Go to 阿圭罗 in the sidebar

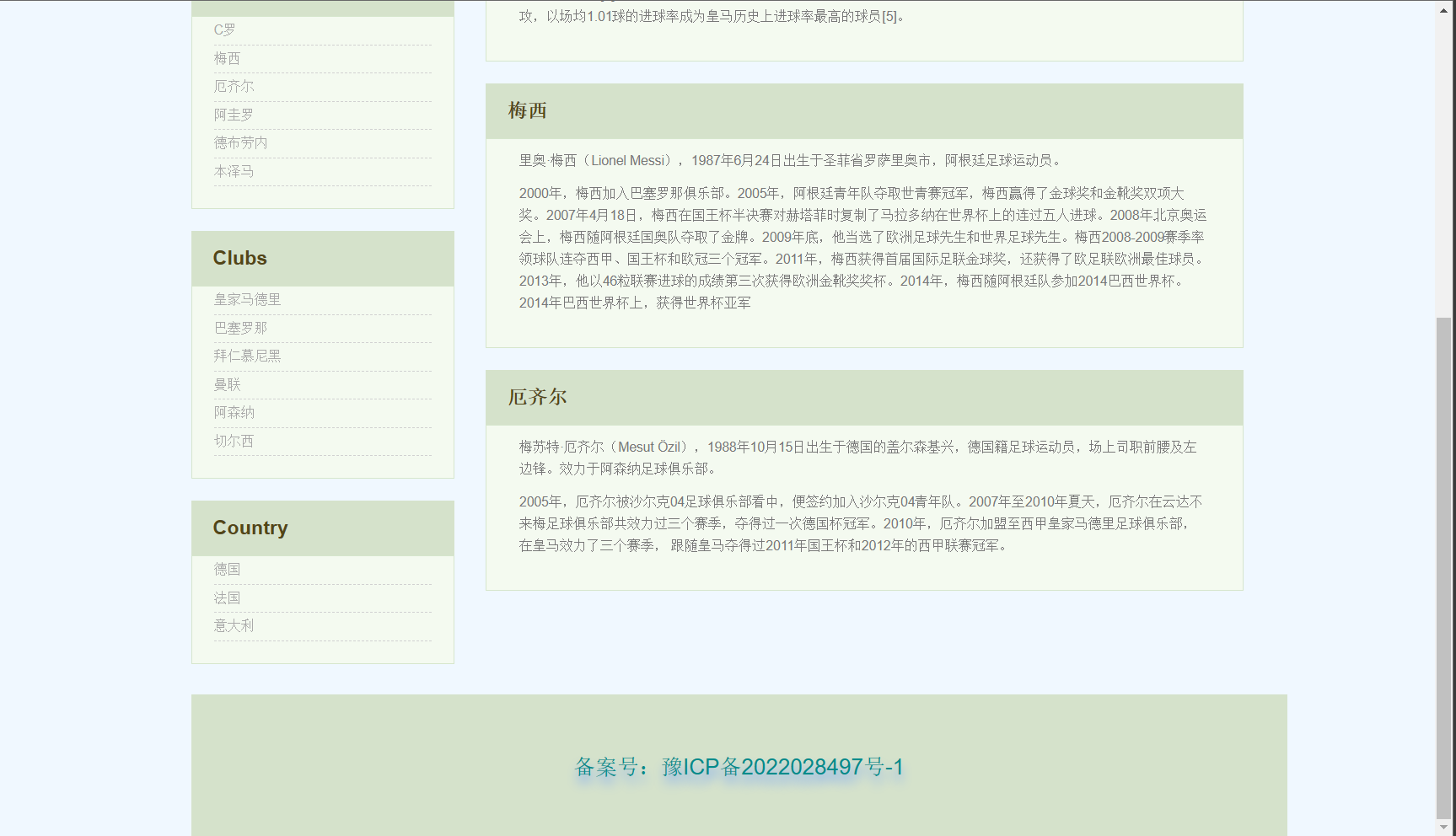[x=234, y=115]
